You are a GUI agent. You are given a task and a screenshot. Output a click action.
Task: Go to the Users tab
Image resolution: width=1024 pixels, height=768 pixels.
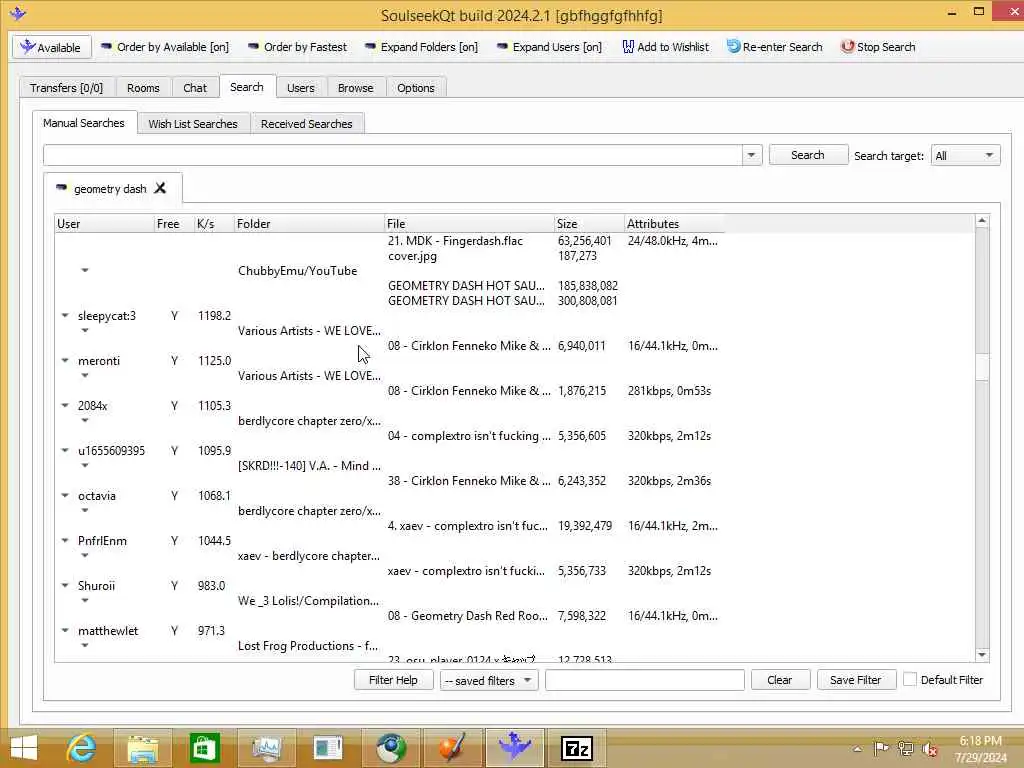[x=300, y=88]
